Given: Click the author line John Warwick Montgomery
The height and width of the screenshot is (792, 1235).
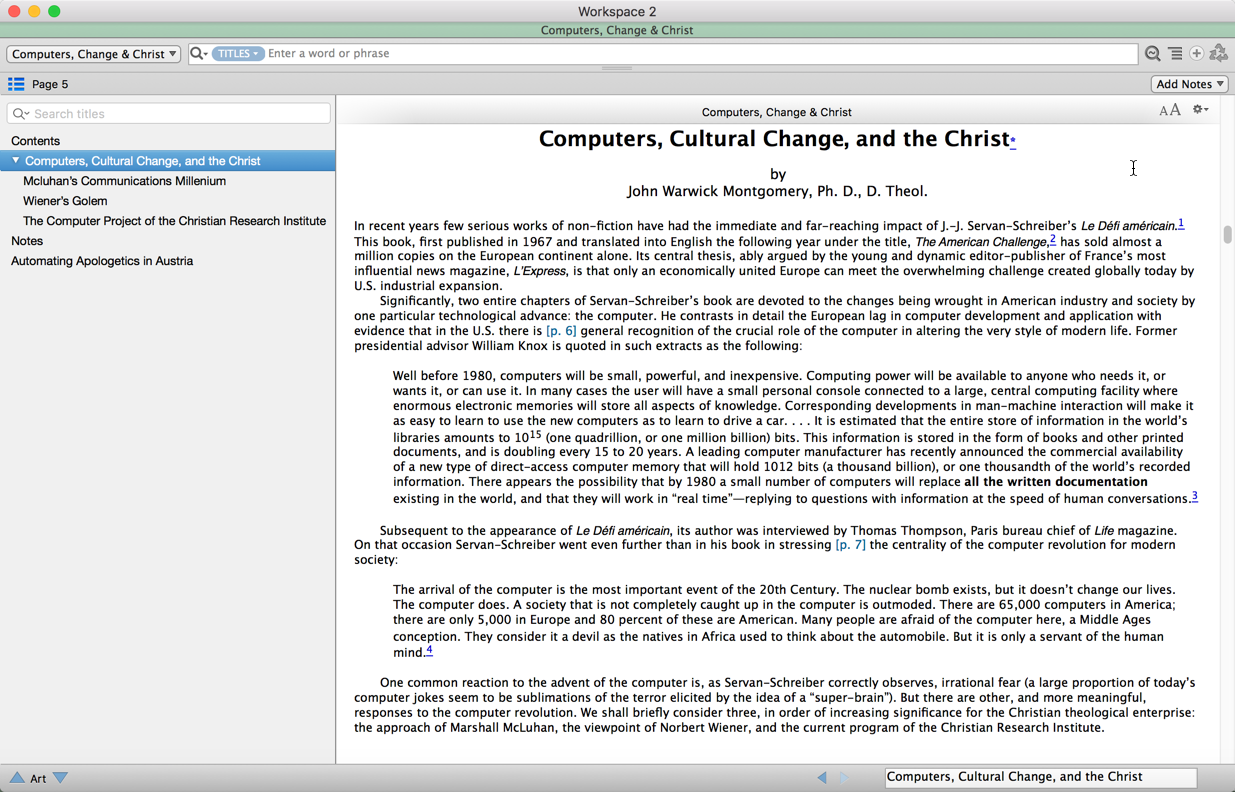Looking at the screenshot, I should tap(778, 191).
